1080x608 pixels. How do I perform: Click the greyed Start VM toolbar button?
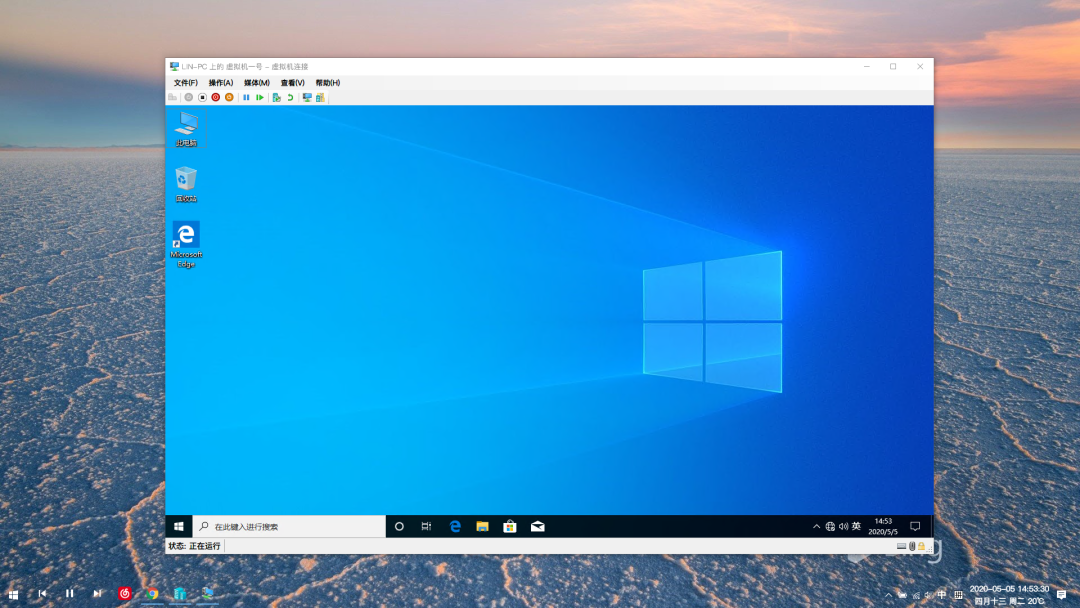pos(189,98)
